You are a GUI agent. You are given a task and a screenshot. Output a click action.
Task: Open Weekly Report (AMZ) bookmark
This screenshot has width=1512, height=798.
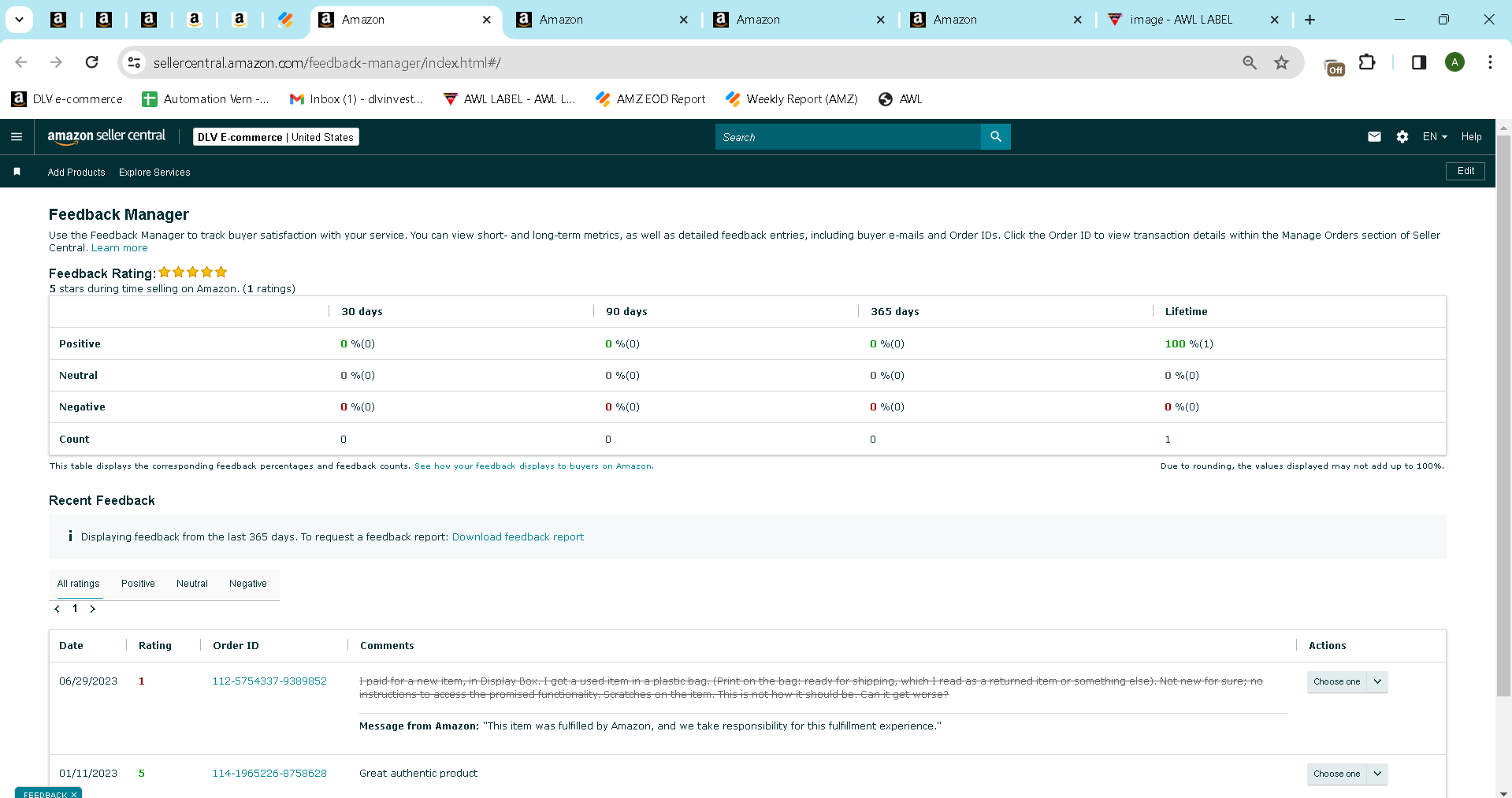tap(792, 99)
